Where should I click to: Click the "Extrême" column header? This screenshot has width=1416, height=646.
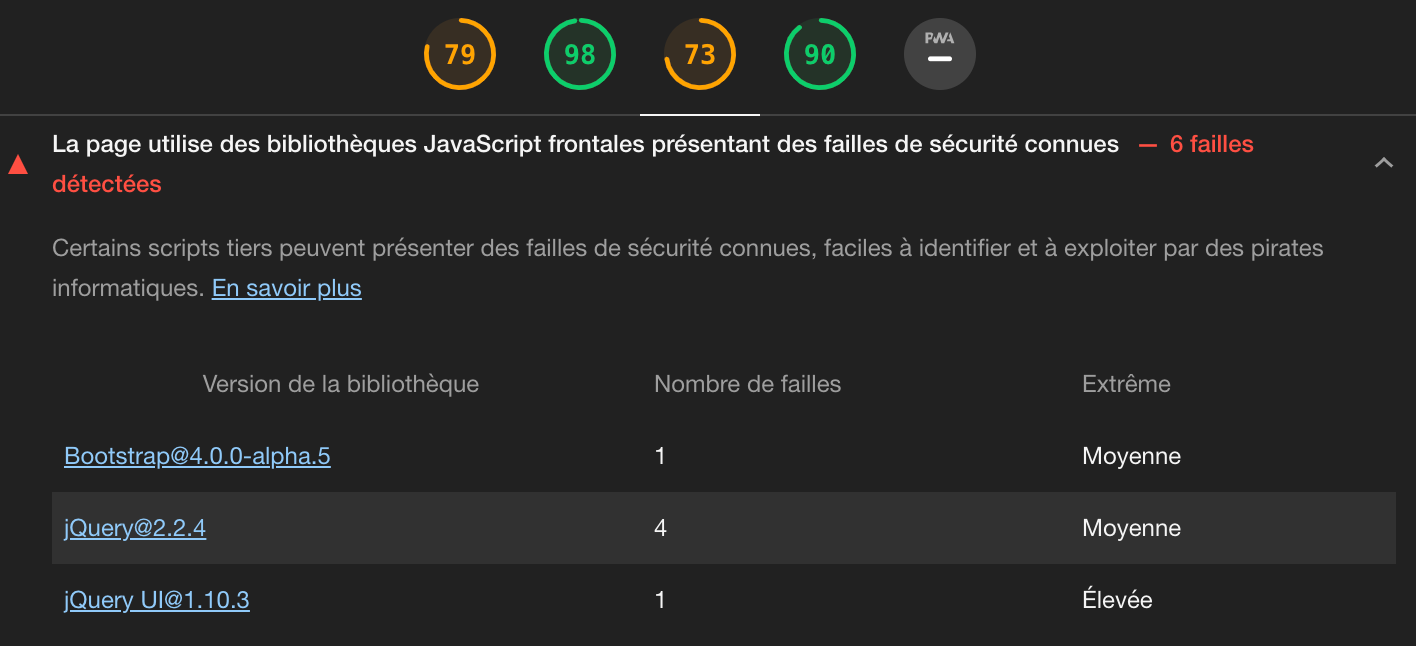(x=1126, y=384)
